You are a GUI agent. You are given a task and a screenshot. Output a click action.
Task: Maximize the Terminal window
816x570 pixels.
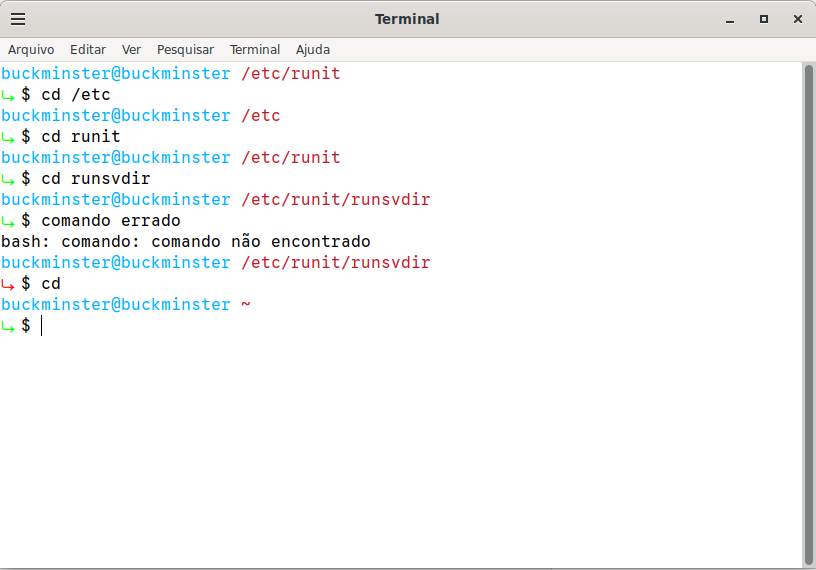pos(764,19)
